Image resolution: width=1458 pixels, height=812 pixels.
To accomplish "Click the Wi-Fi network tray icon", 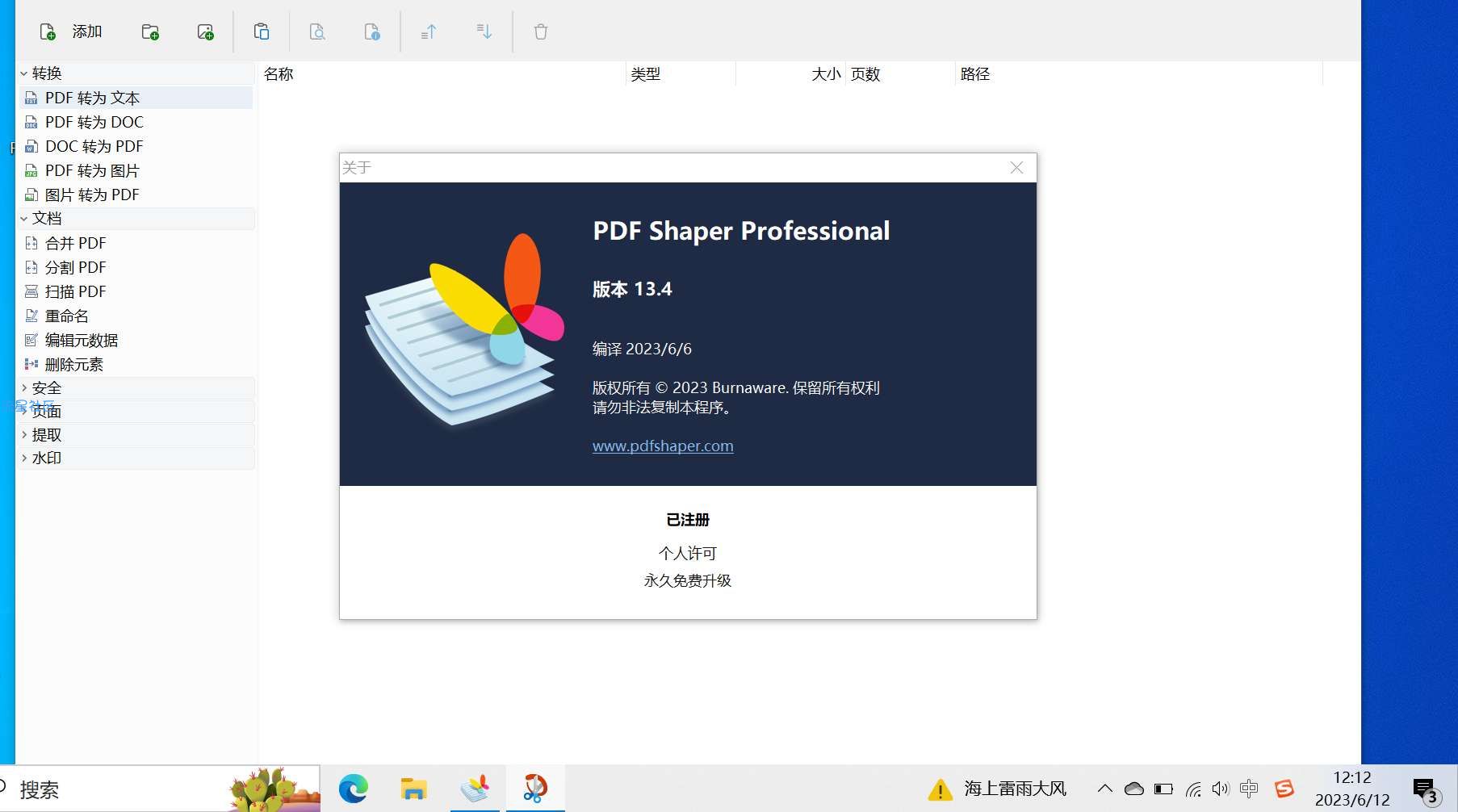I will click(1193, 789).
